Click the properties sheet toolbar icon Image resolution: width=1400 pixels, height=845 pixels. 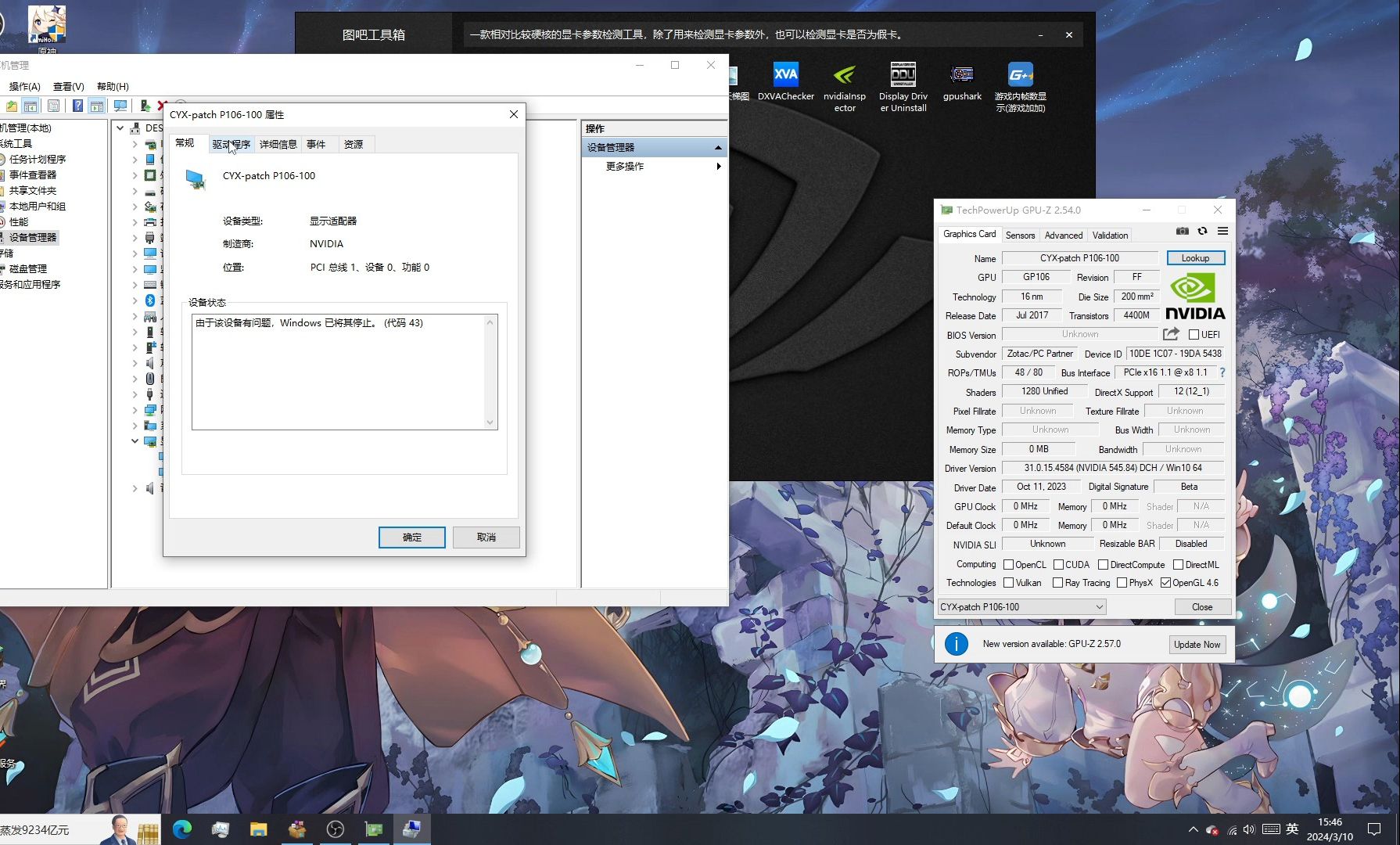(x=53, y=106)
